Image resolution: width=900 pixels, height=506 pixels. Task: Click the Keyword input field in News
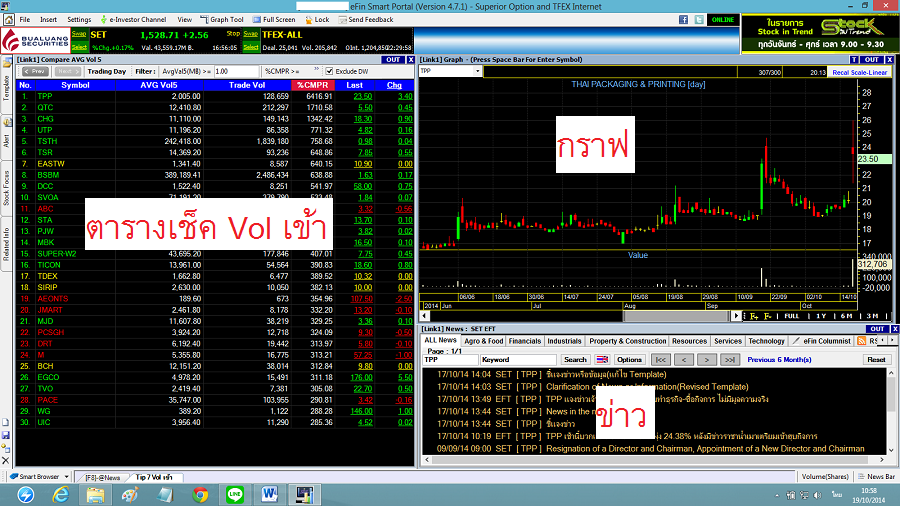click(518, 360)
